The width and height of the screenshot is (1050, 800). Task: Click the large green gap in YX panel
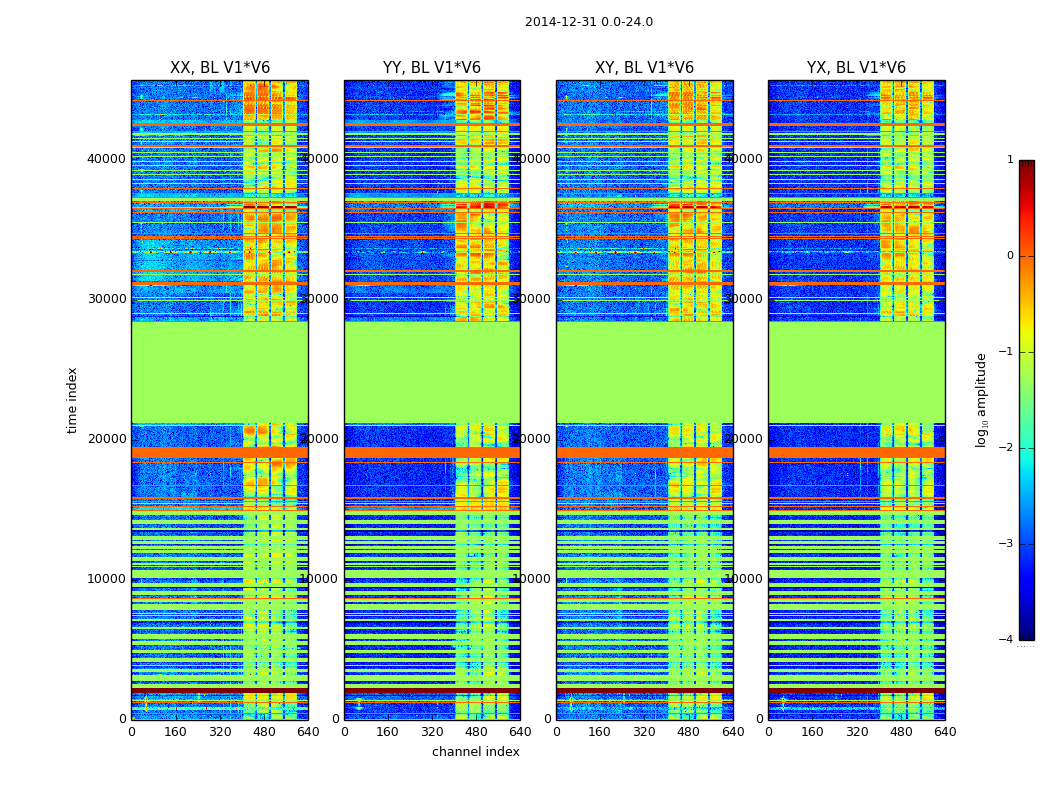(856, 372)
